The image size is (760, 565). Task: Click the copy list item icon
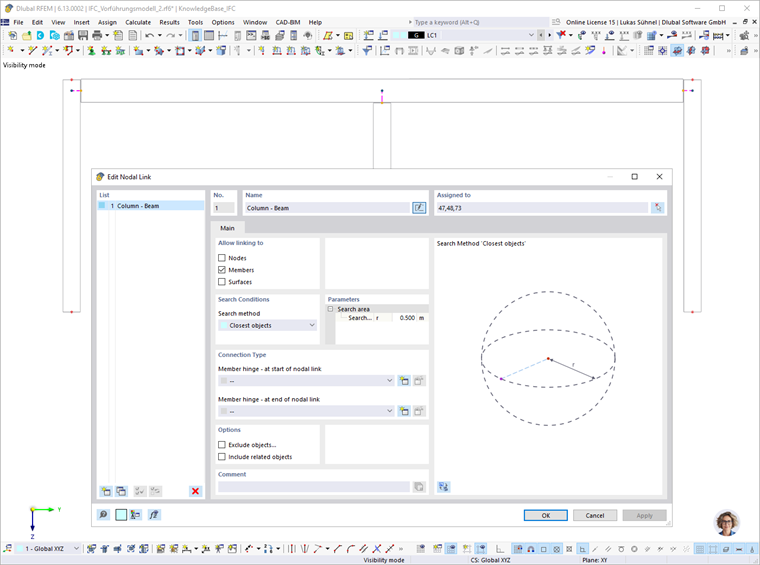[121, 491]
